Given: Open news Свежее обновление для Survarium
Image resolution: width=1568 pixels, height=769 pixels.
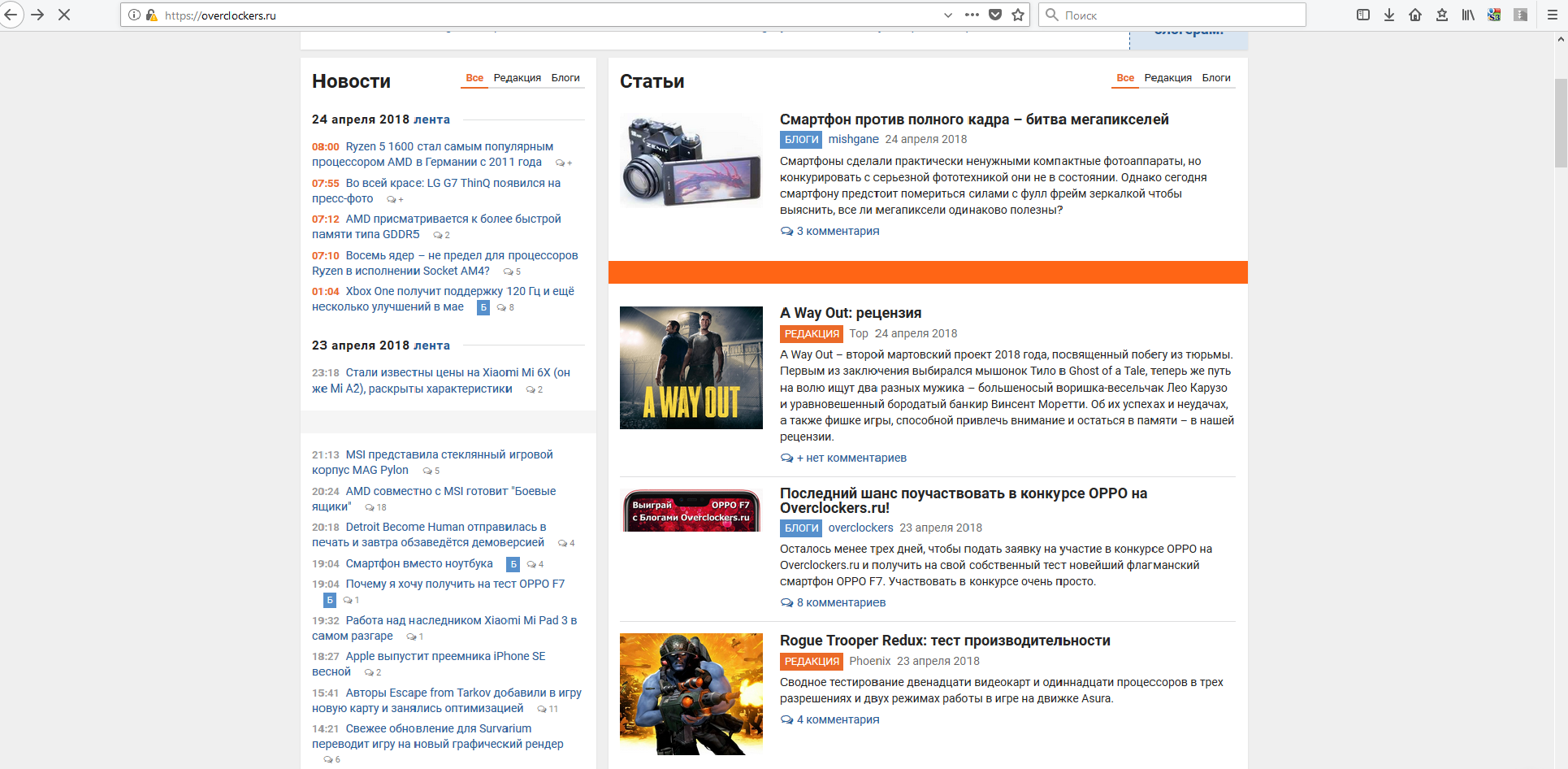Looking at the screenshot, I should (x=438, y=736).
